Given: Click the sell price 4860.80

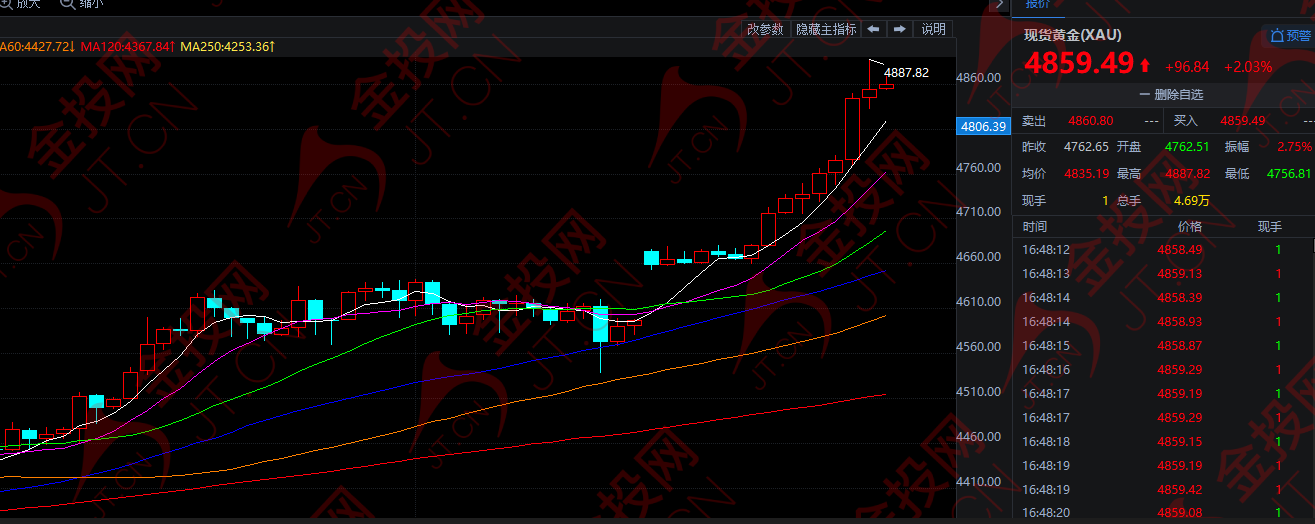Looking at the screenshot, I should (x=1091, y=121).
